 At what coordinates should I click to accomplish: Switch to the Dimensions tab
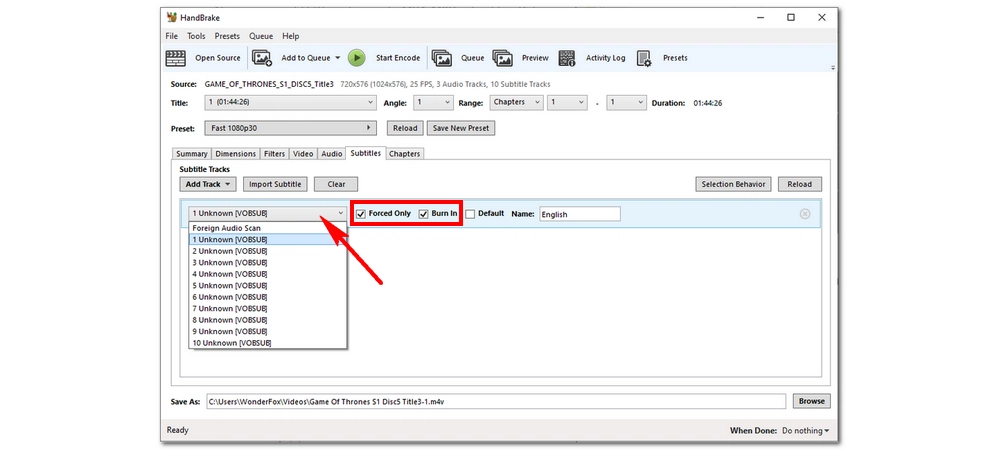236,154
